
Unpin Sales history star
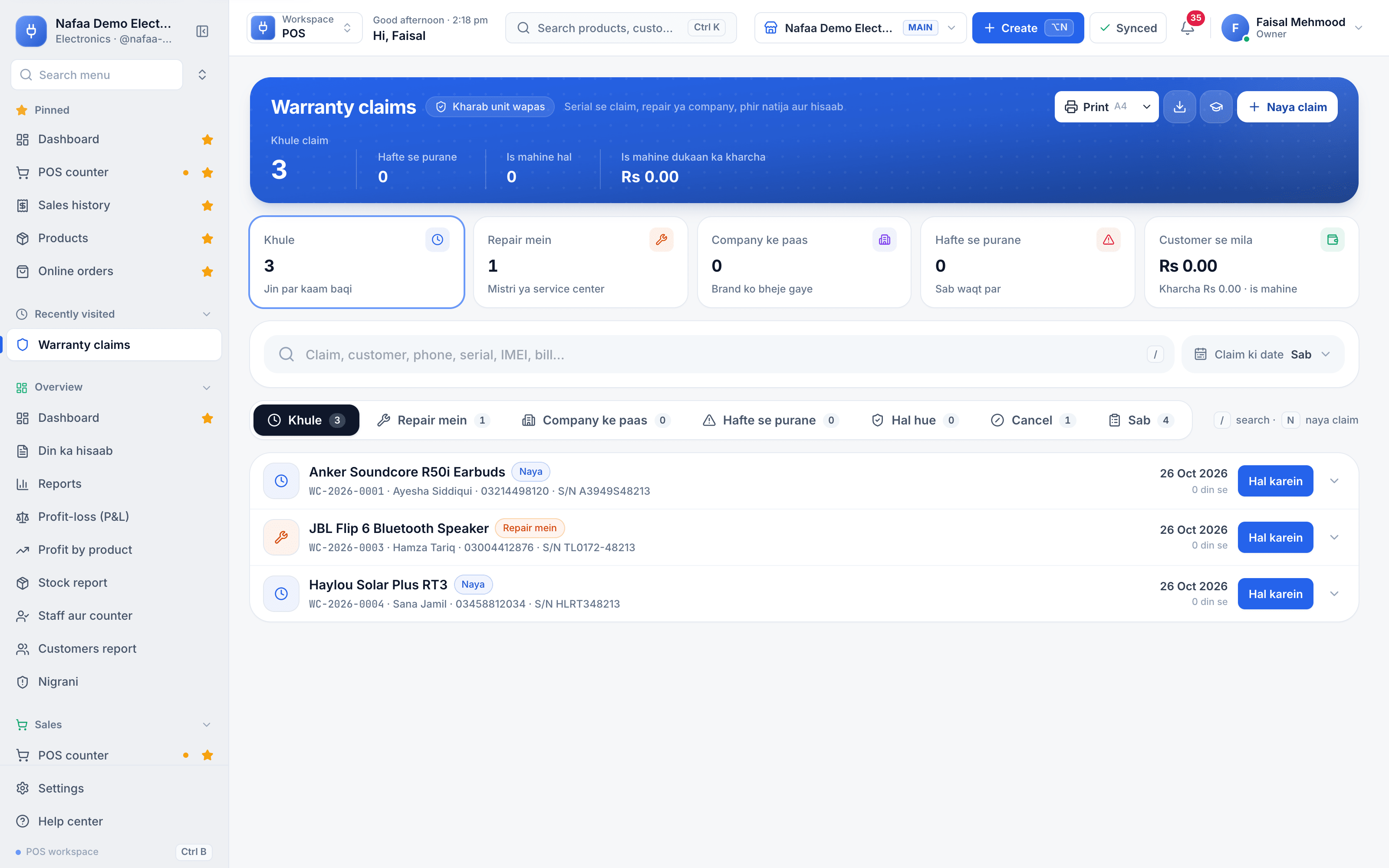click(207, 206)
